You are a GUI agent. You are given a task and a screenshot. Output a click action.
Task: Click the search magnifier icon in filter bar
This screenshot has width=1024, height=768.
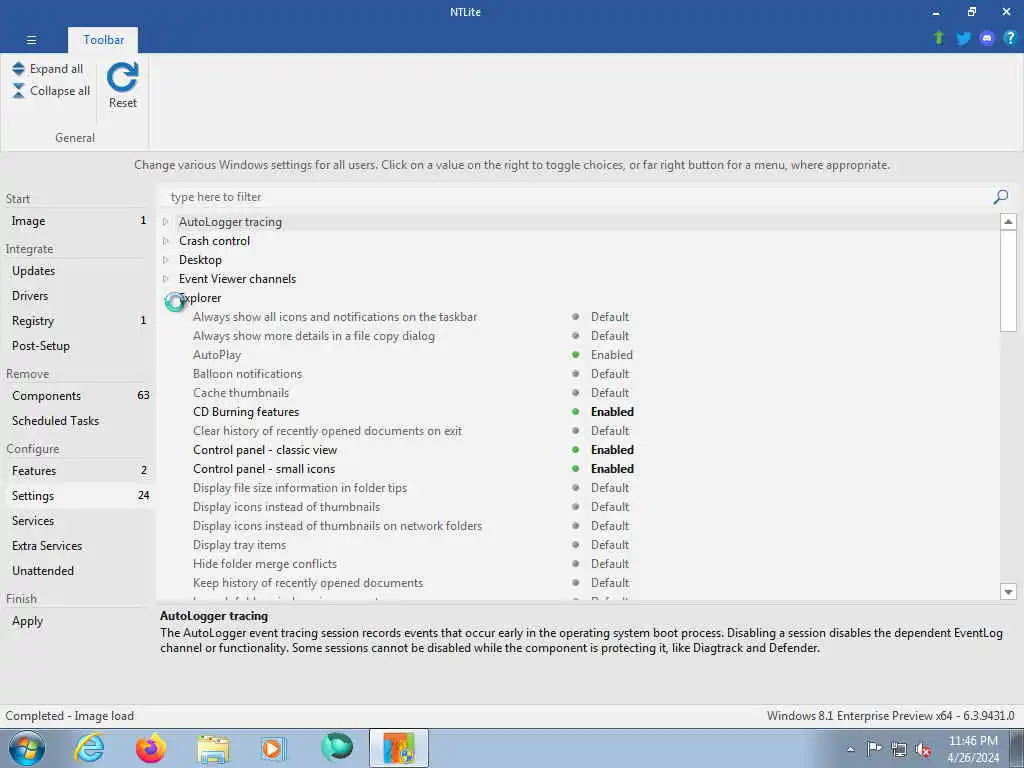click(1000, 197)
